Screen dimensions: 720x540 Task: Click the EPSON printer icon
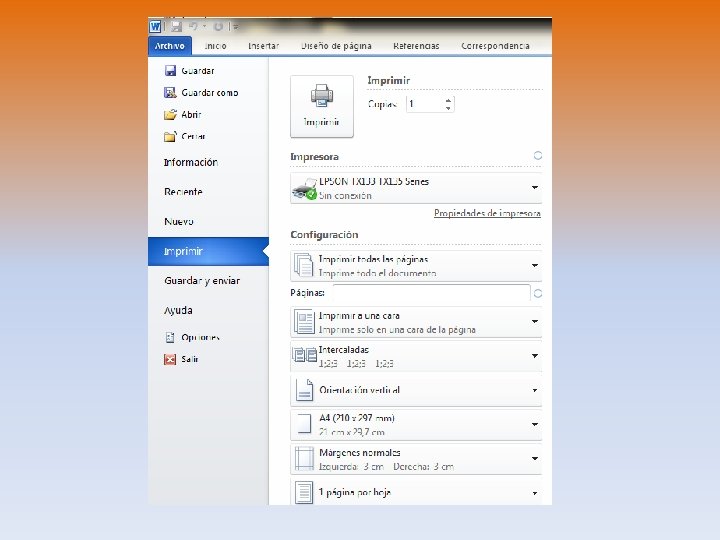(x=304, y=188)
